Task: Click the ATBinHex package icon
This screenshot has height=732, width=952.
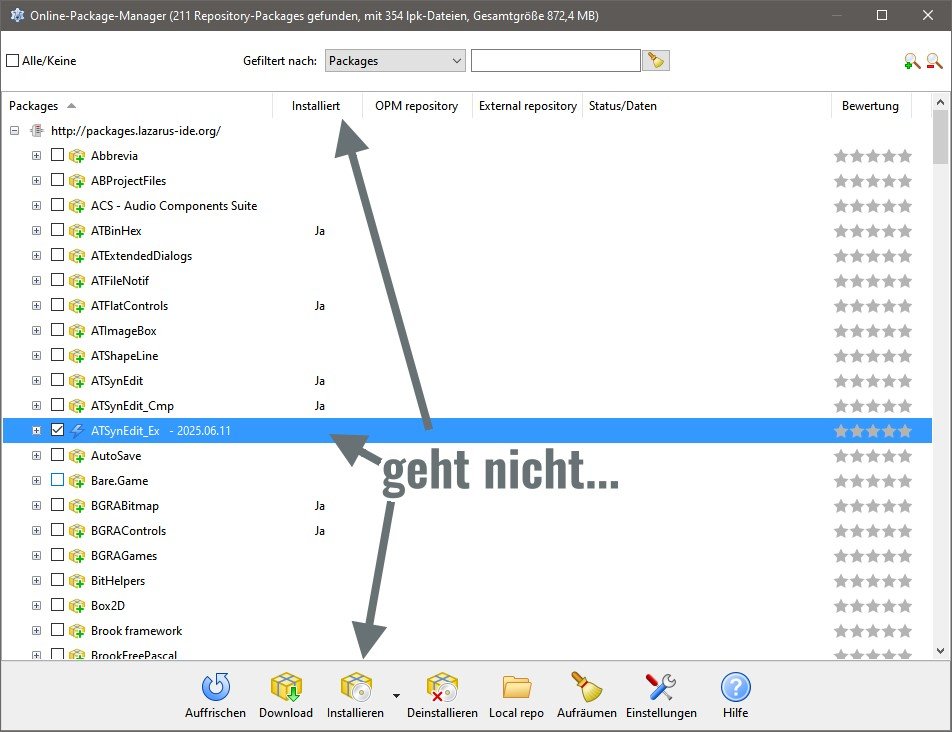Action: (x=77, y=231)
